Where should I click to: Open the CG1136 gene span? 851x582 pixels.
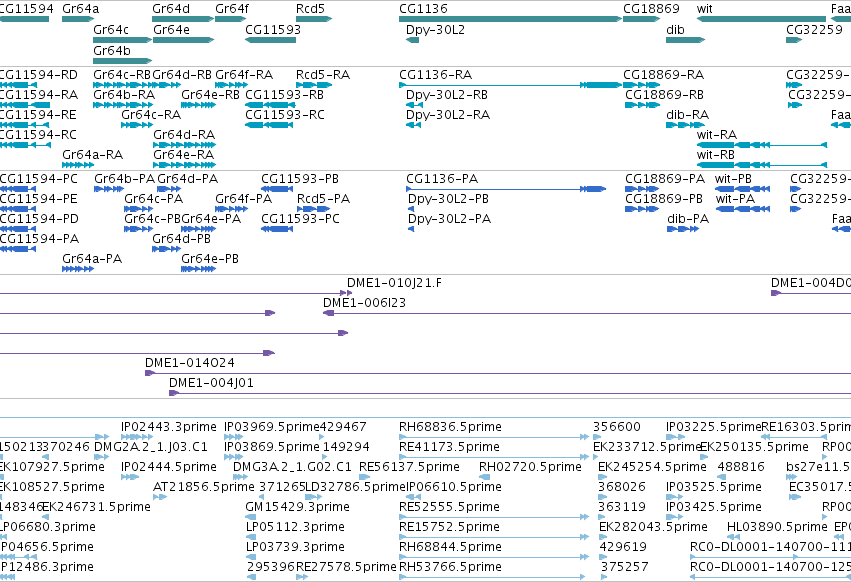(510, 19)
